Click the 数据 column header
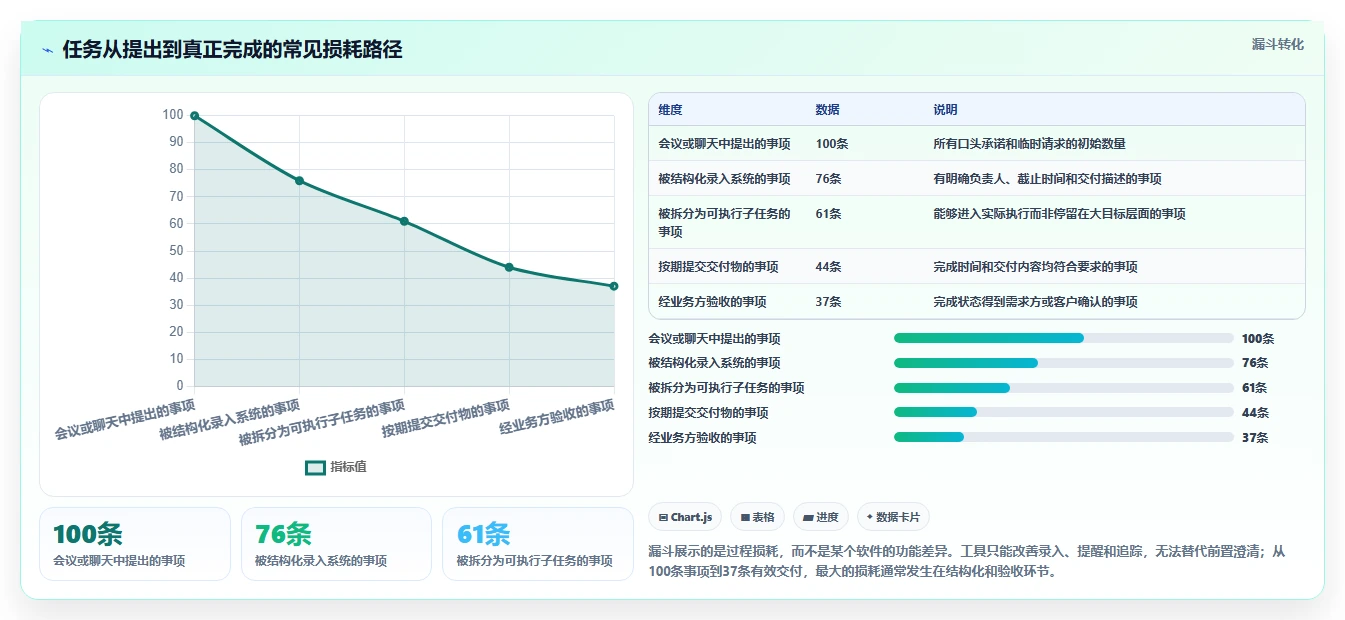This screenshot has width=1345, height=620. (827, 109)
